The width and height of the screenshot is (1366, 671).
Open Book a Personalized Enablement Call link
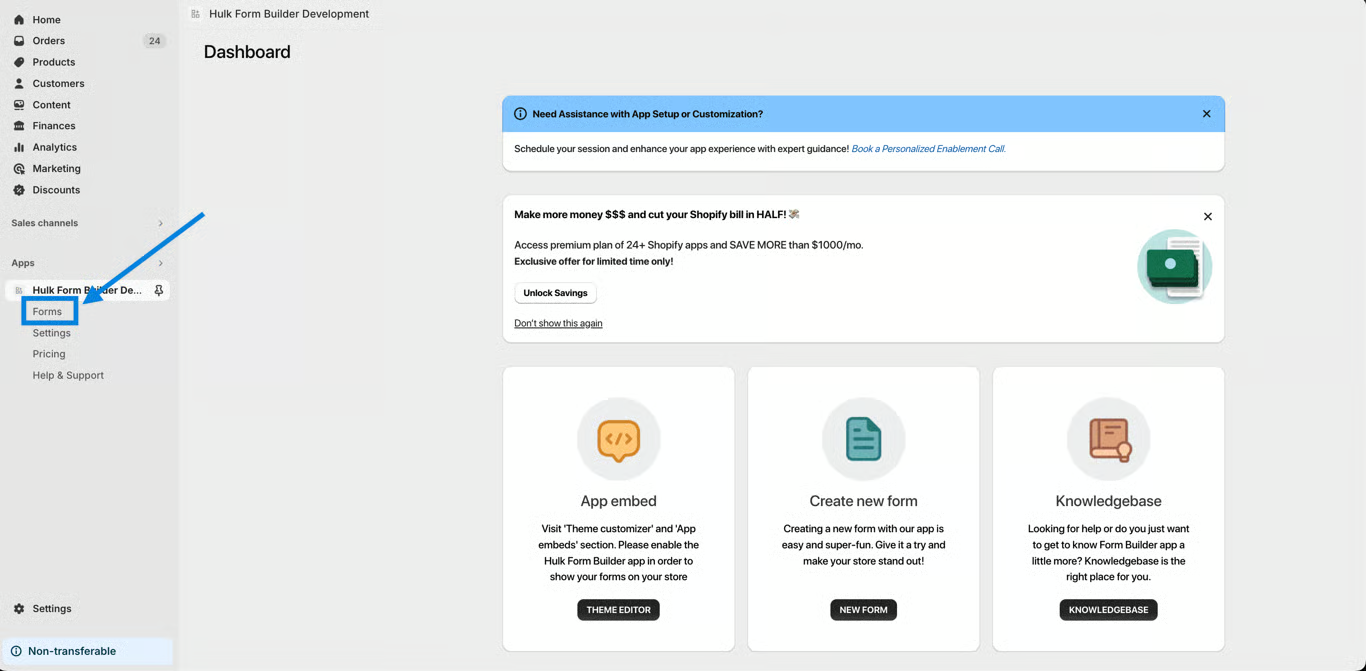click(x=928, y=149)
